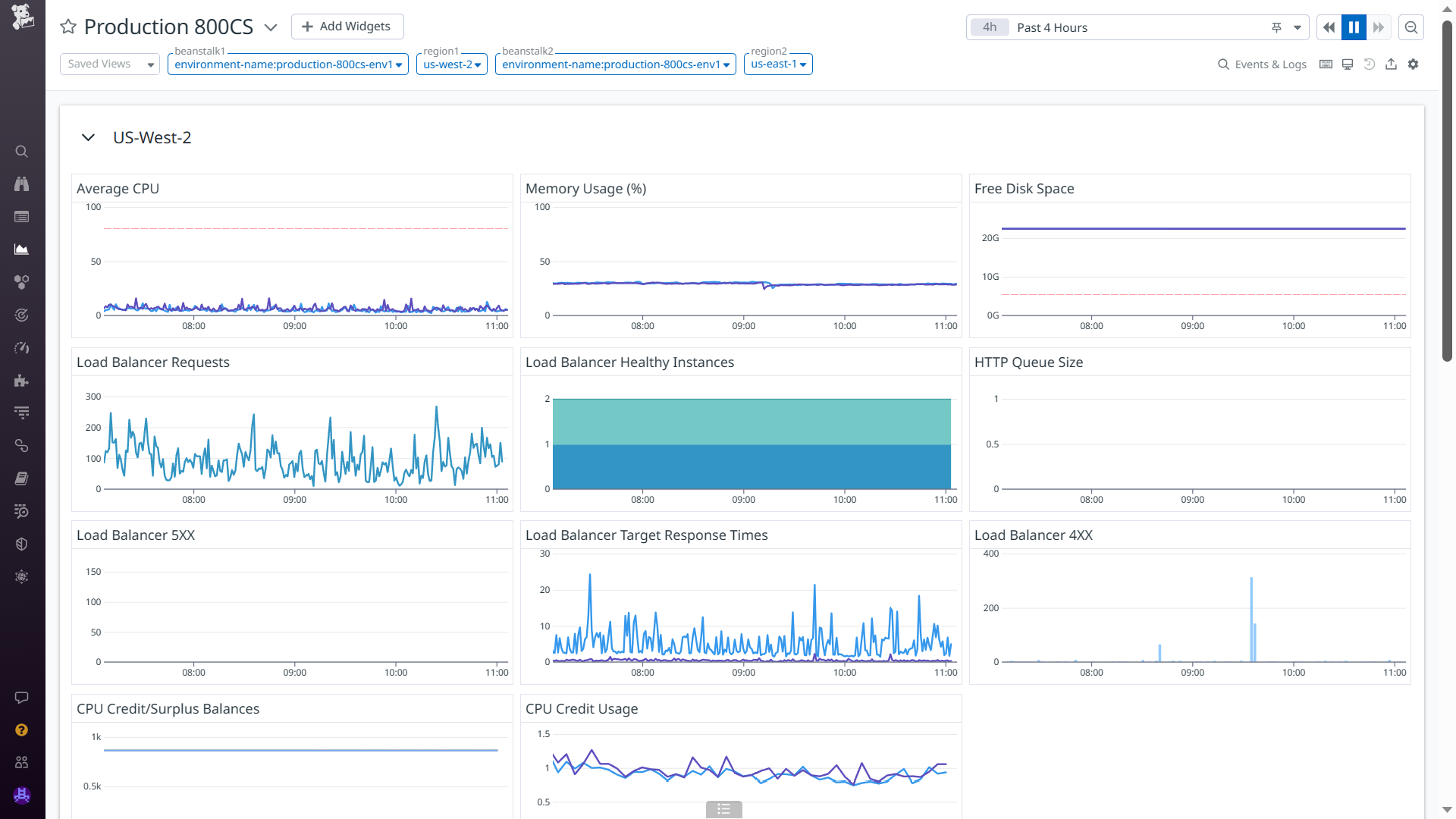Screen dimensions: 1456x819
Task: Pause live dashboard updates
Action: point(1354,27)
